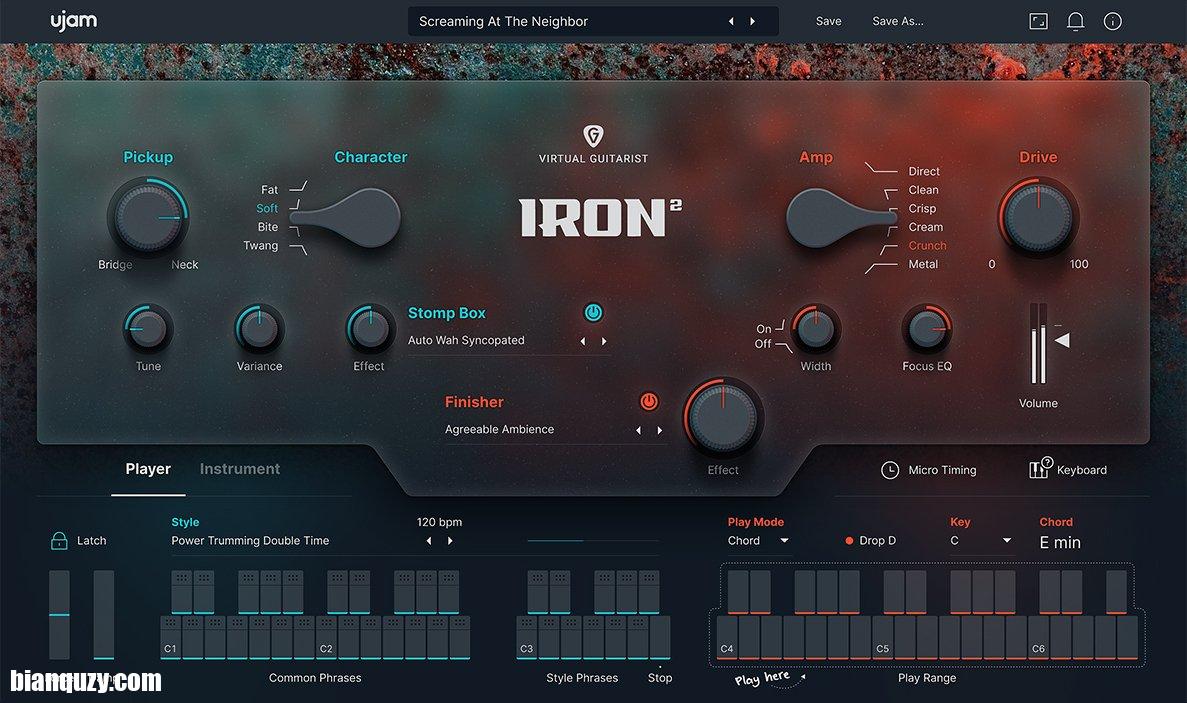Select the Bite character
The image size is (1187, 703).
pos(267,227)
